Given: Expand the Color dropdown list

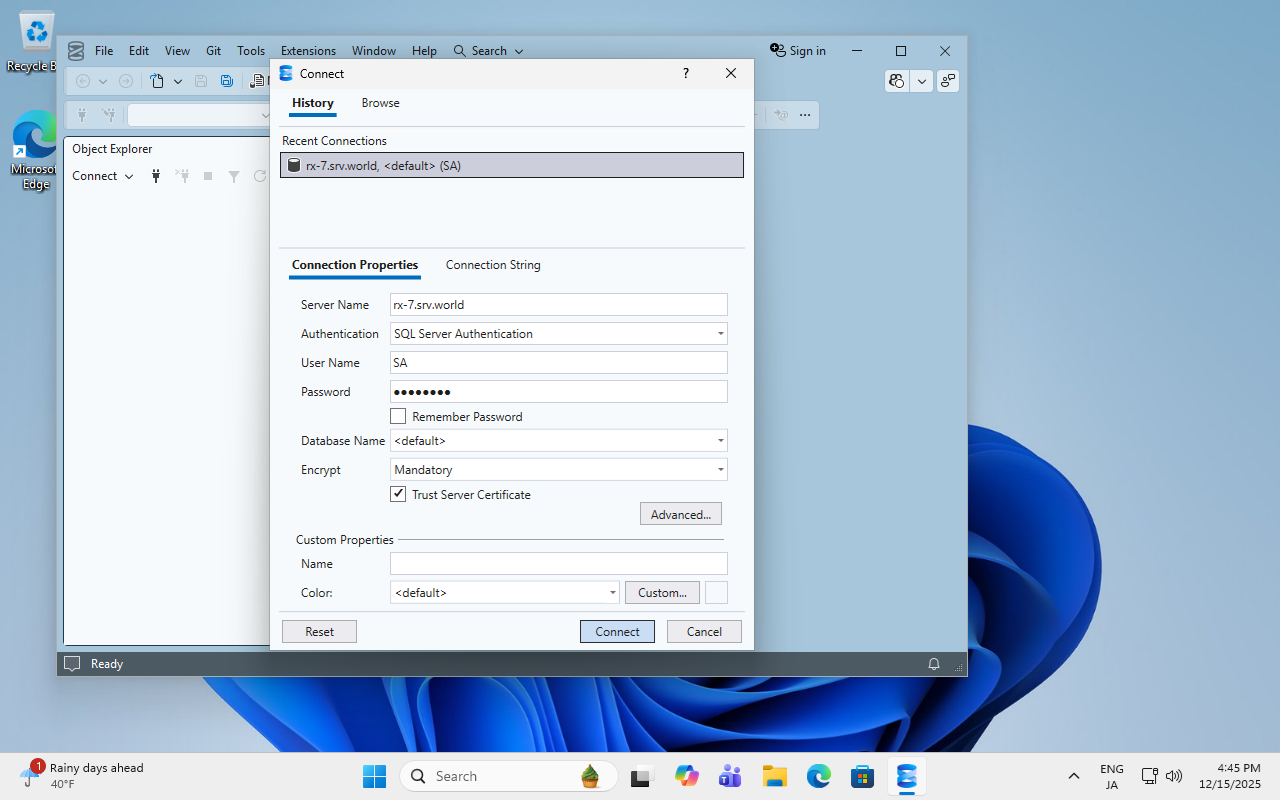Looking at the screenshot, I should 612,593.
